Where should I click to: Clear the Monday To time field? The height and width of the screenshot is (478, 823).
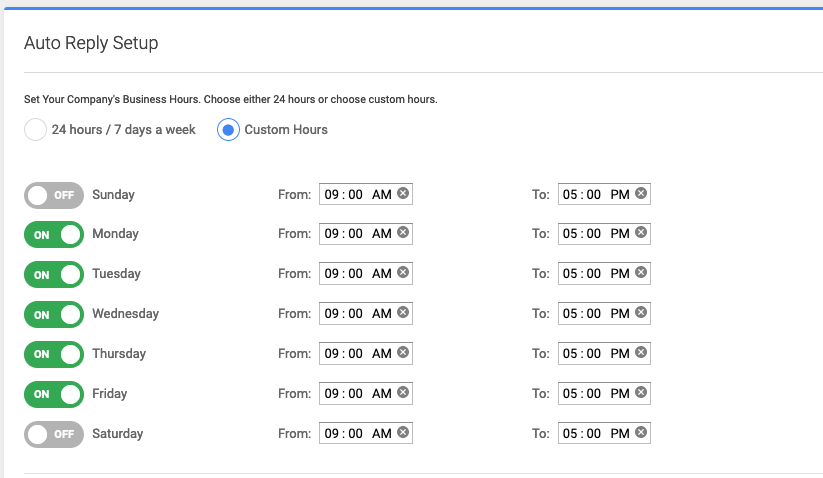point(641,232)
